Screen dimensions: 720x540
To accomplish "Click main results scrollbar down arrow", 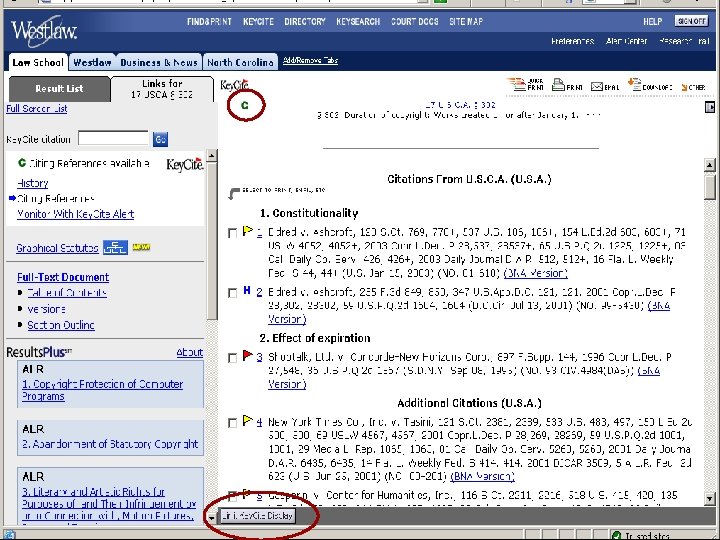I will click(x=709, y=498).
